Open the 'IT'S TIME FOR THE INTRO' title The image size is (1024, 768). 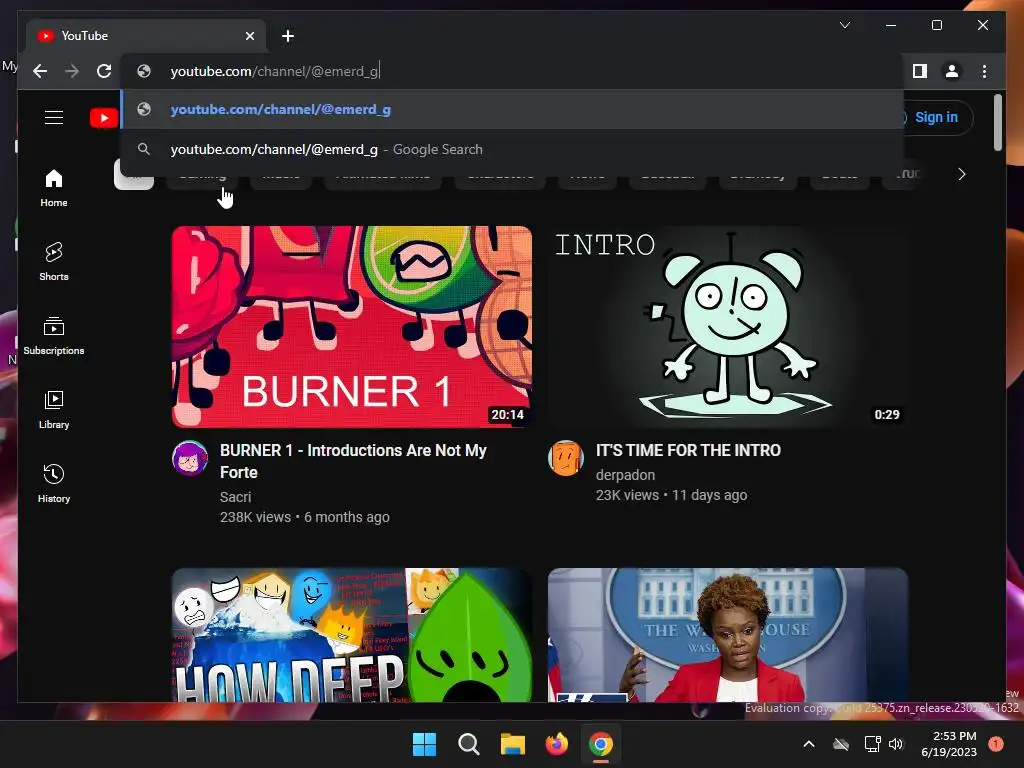pos(688,451)
